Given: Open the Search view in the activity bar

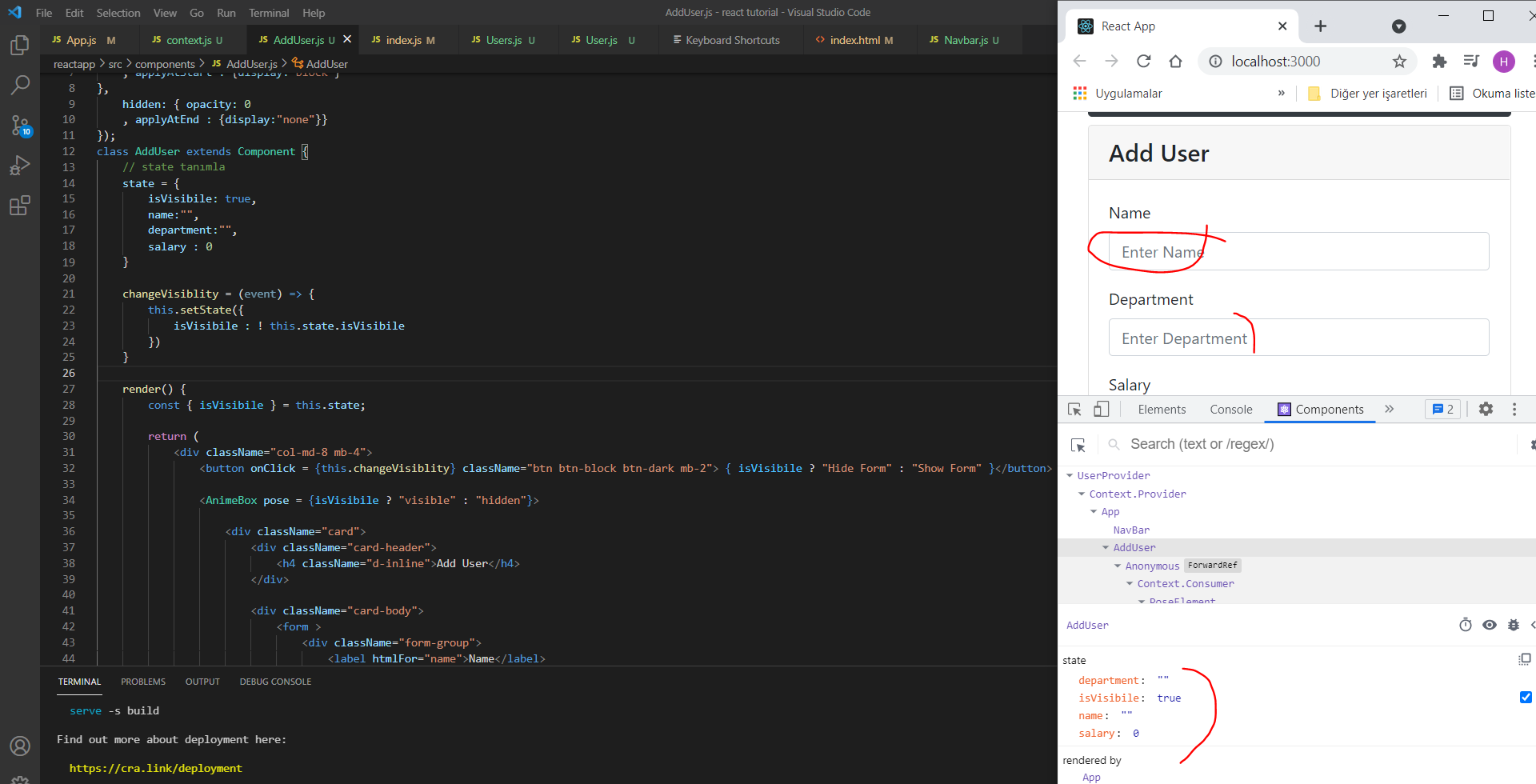Looking at the screenshot, I should 20,85.
